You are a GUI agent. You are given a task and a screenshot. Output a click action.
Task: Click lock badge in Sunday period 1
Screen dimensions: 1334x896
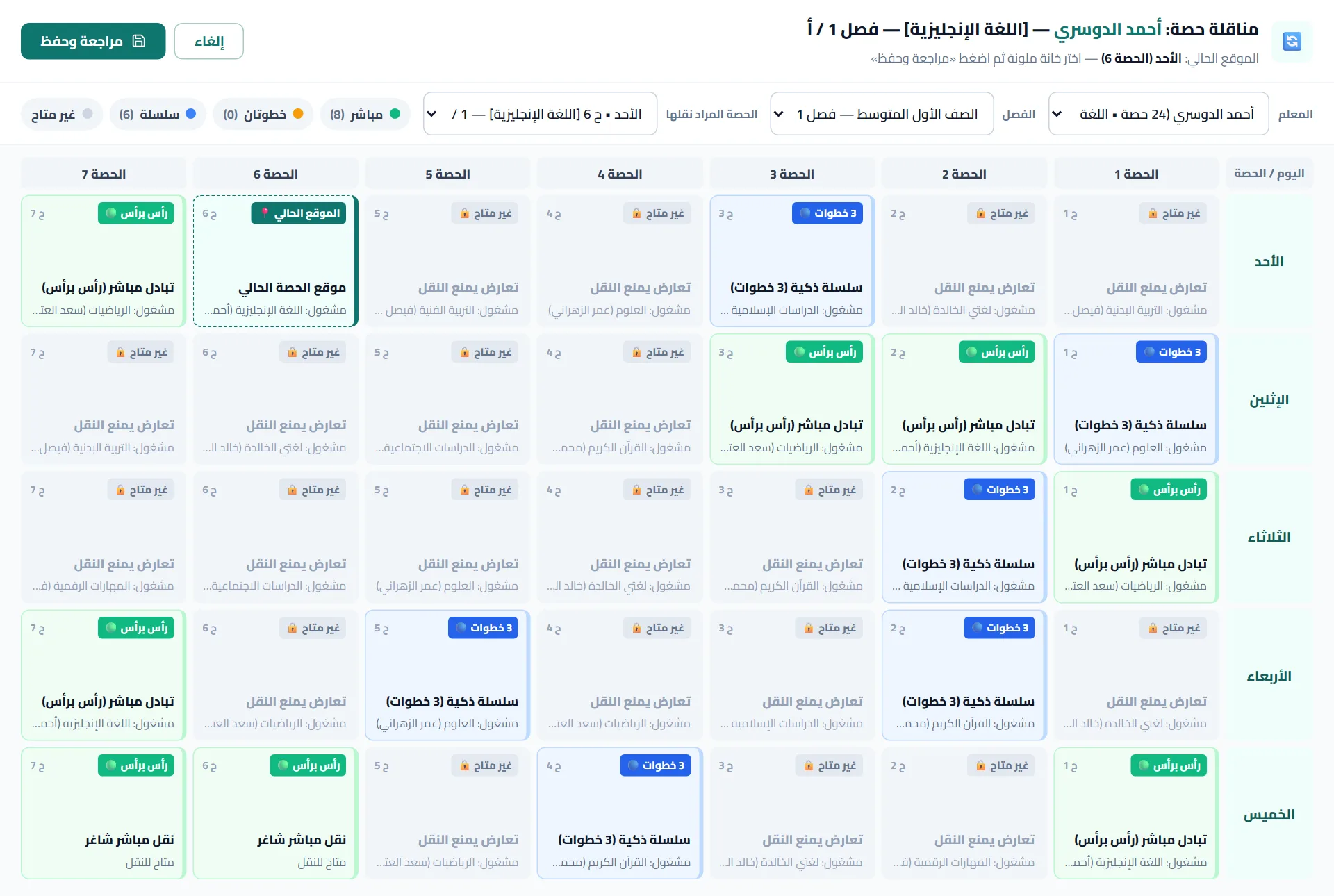point(1174,213)
